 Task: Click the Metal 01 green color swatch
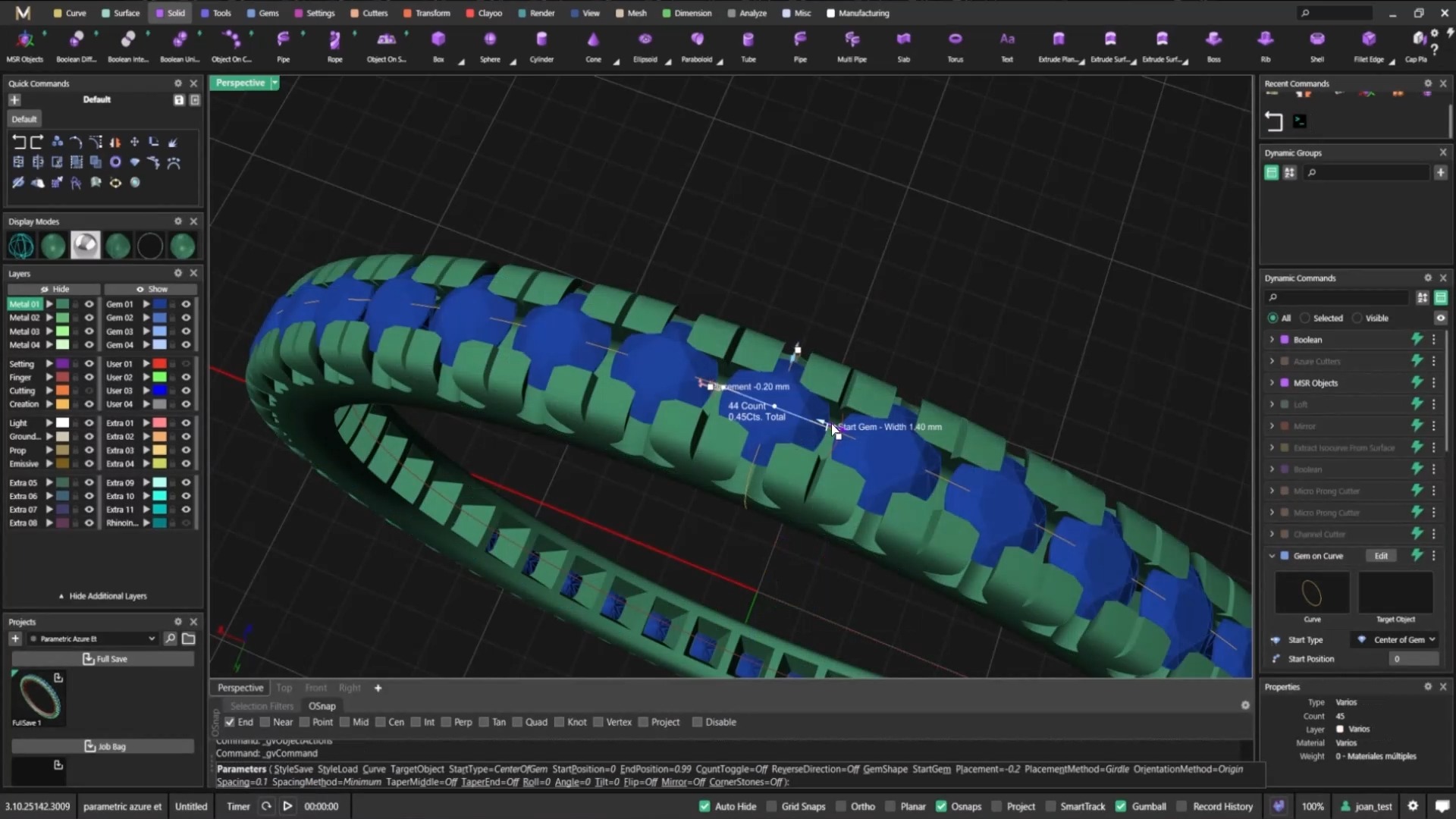click(x=62, y=304)
